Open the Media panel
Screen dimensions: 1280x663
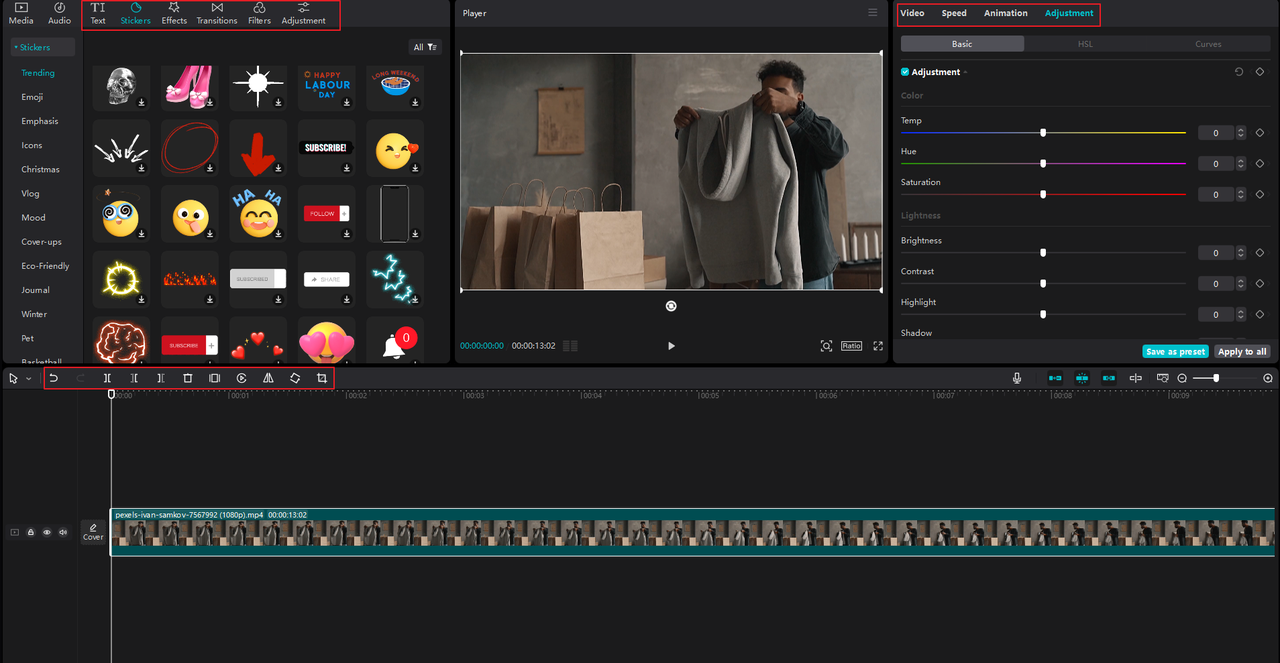pos(21,13)
